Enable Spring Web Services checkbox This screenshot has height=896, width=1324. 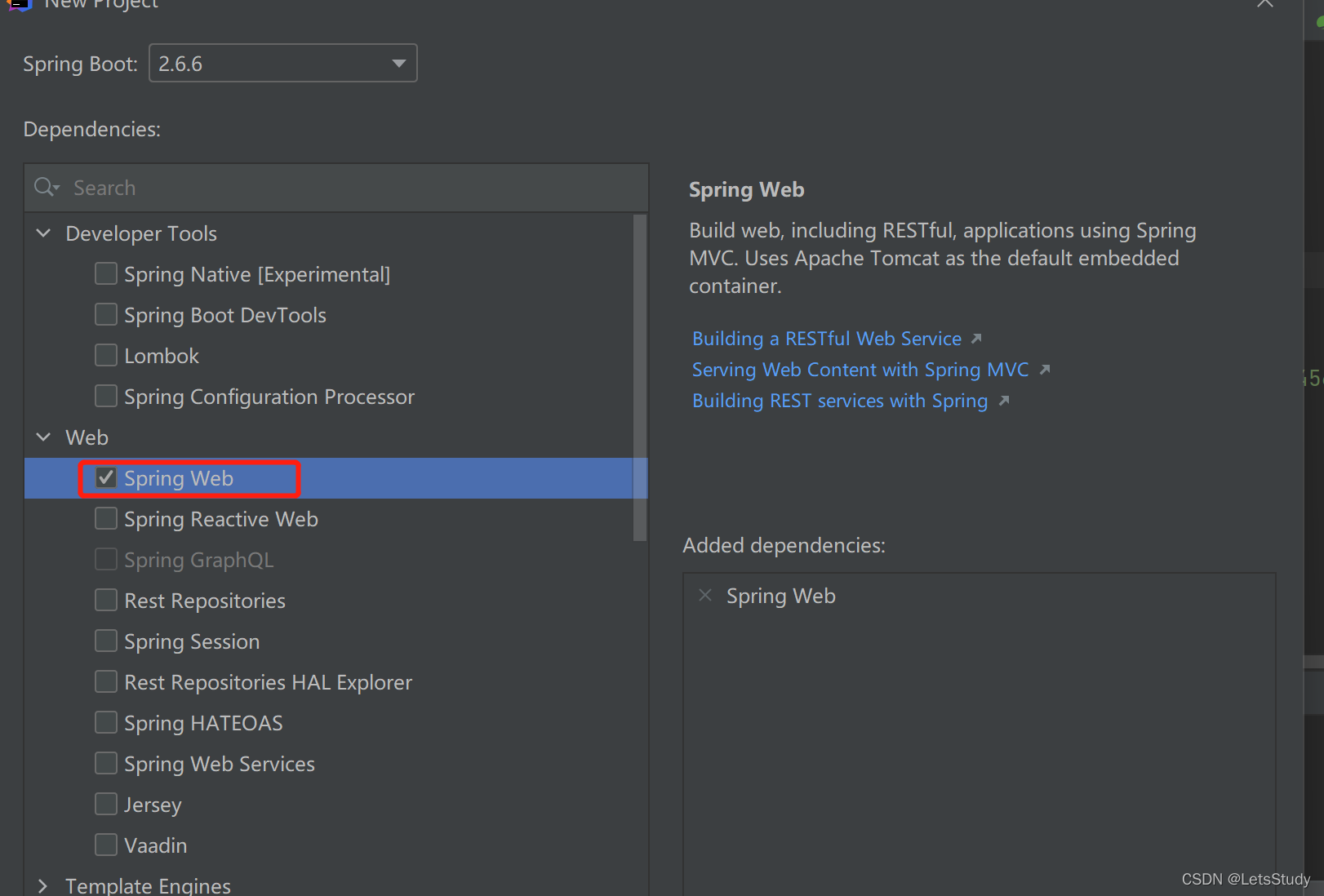pos(106,763)
